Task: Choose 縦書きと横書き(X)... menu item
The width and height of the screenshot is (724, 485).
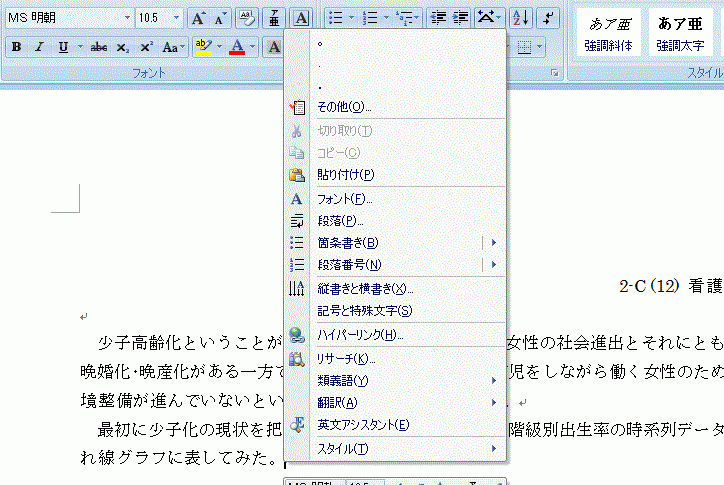Action: tap(395, 289)
